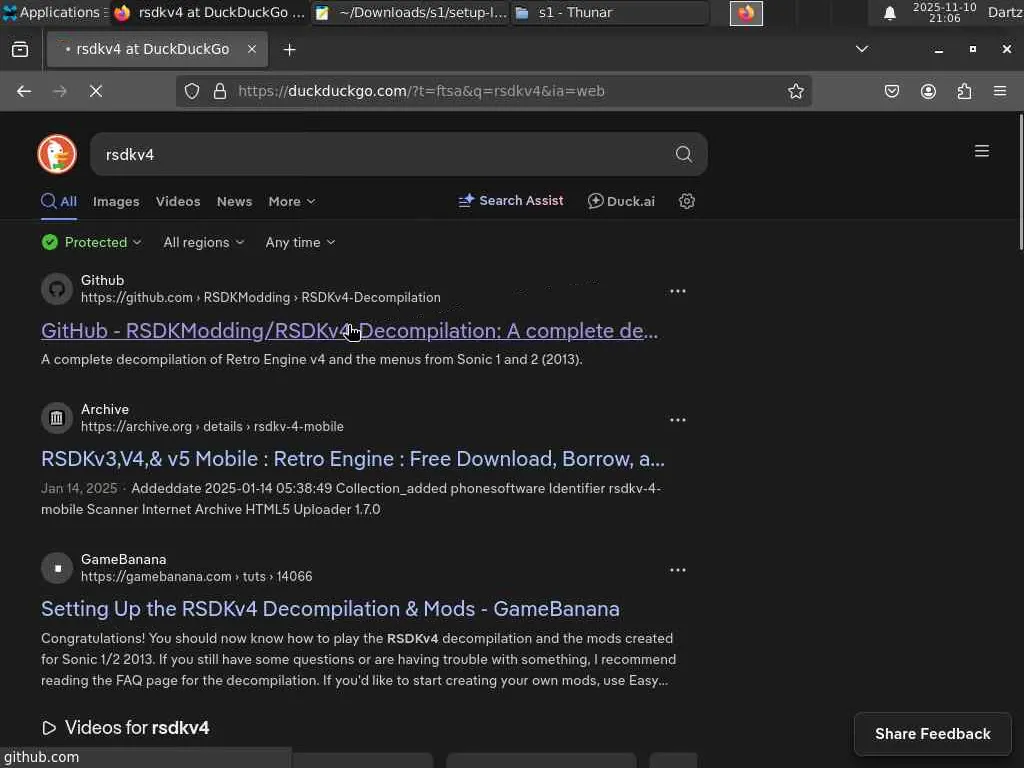Open Duck.ai chat
Screen dimensions: 1024x768
(x=621, y=201)
